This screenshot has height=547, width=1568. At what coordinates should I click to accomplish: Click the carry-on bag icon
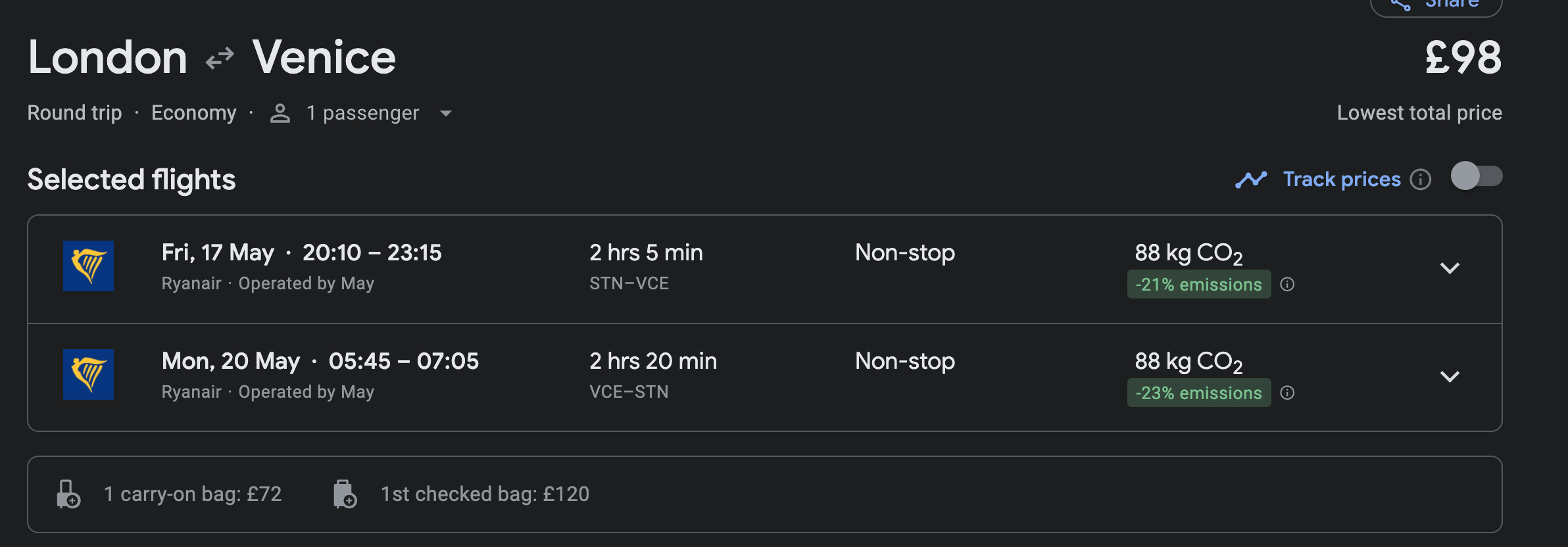coord(68,494)
